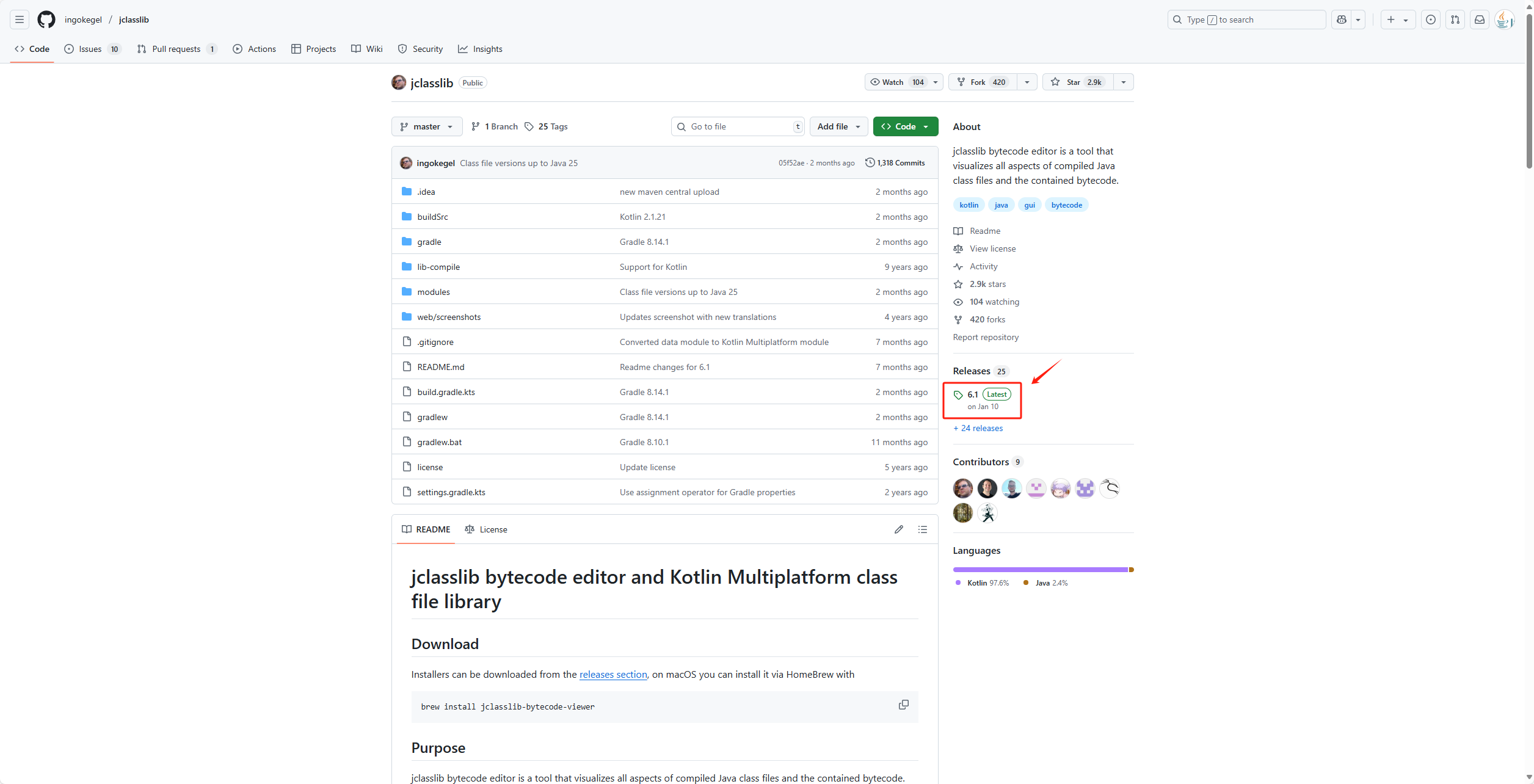This screenshot has height=784, width=1534.
Task: Expand the Watch notification options arrow
Action: point(936,82)
